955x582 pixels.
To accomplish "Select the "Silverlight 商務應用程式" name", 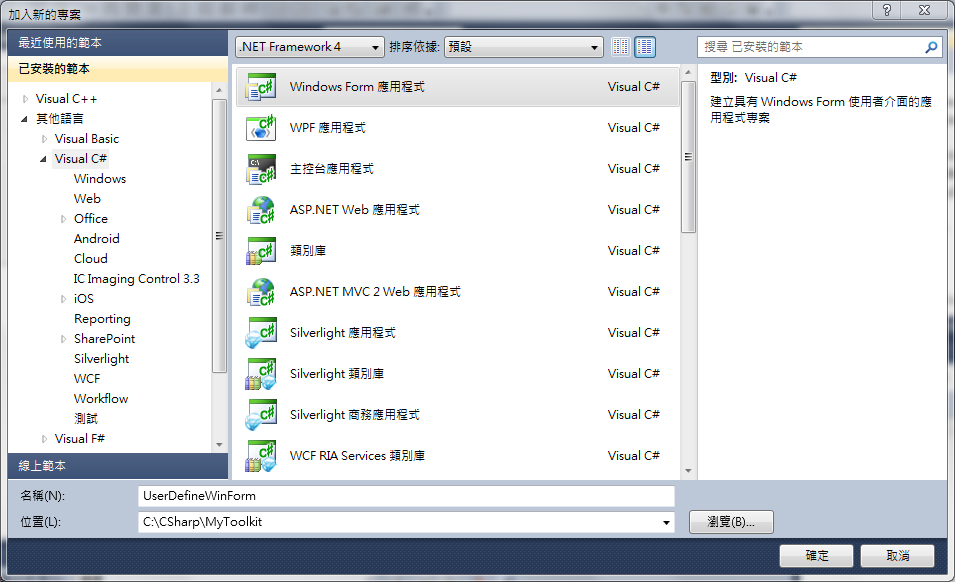I will point(354,415).
